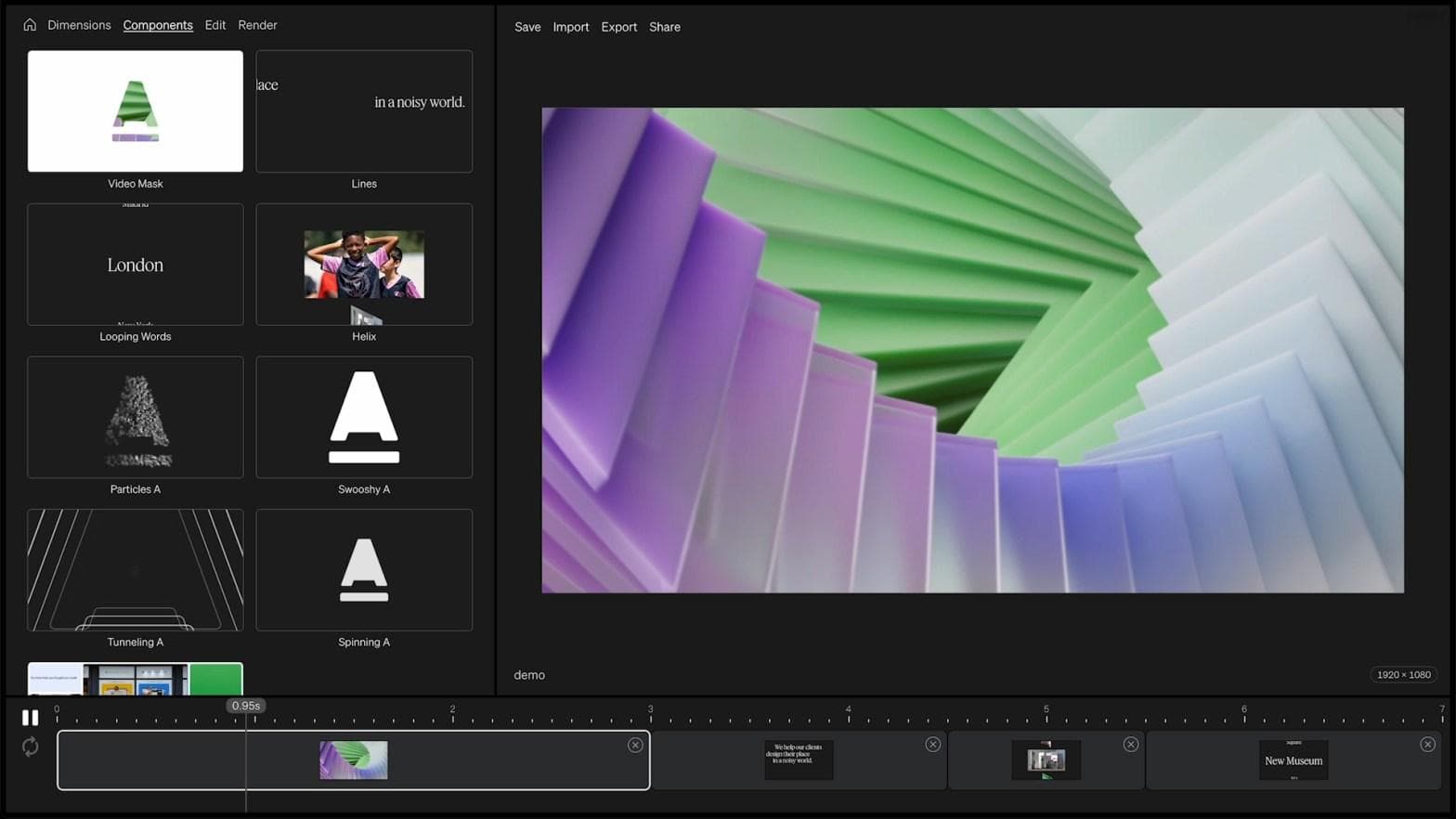Select the text clip thumbnail on timeline

coord(799,760)
